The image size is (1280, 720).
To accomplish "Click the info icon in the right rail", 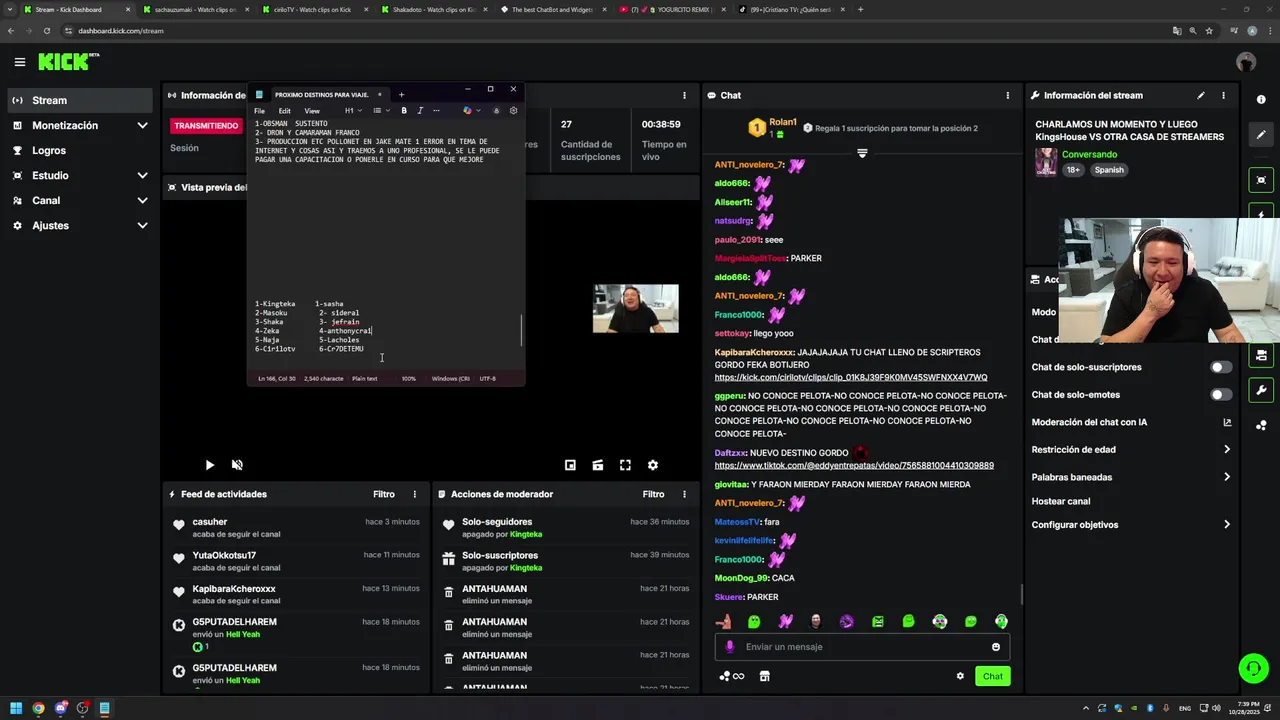I will coord(1261,99).
